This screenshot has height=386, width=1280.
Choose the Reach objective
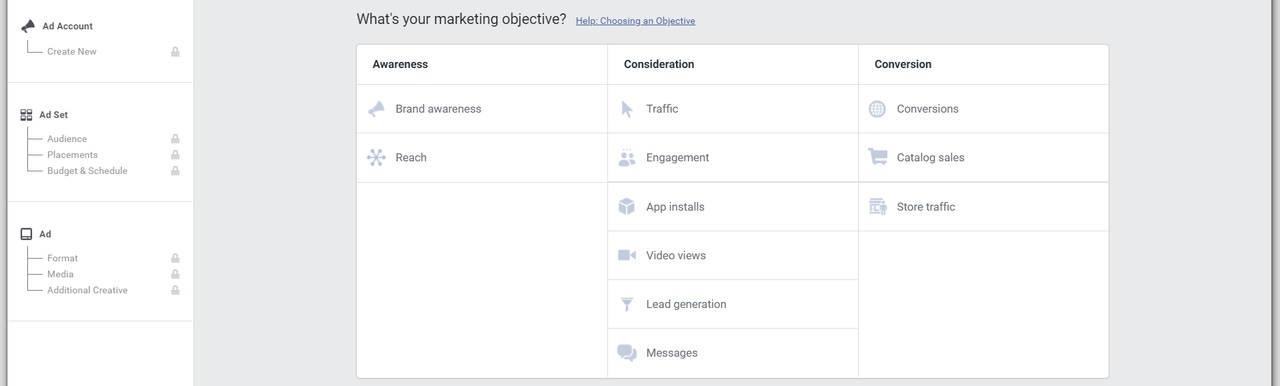click(x=482, y=158)
